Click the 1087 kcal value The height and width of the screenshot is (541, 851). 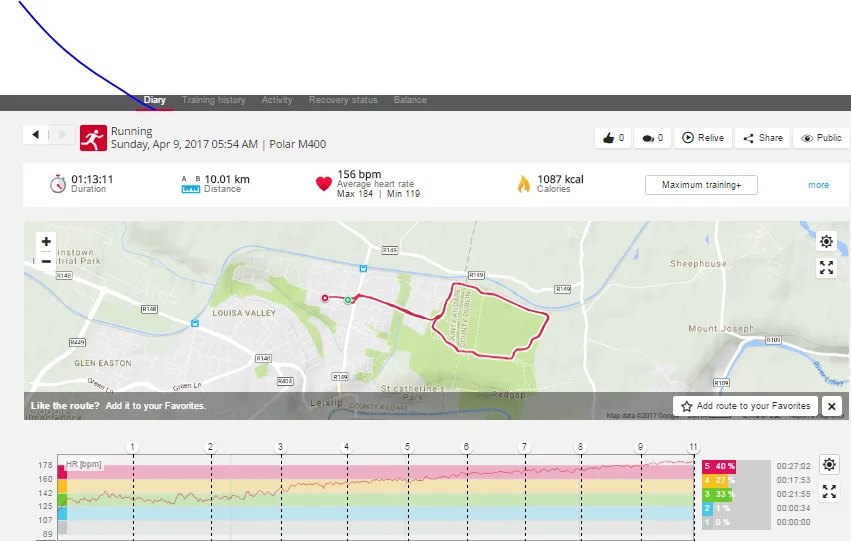coord(561,179)
